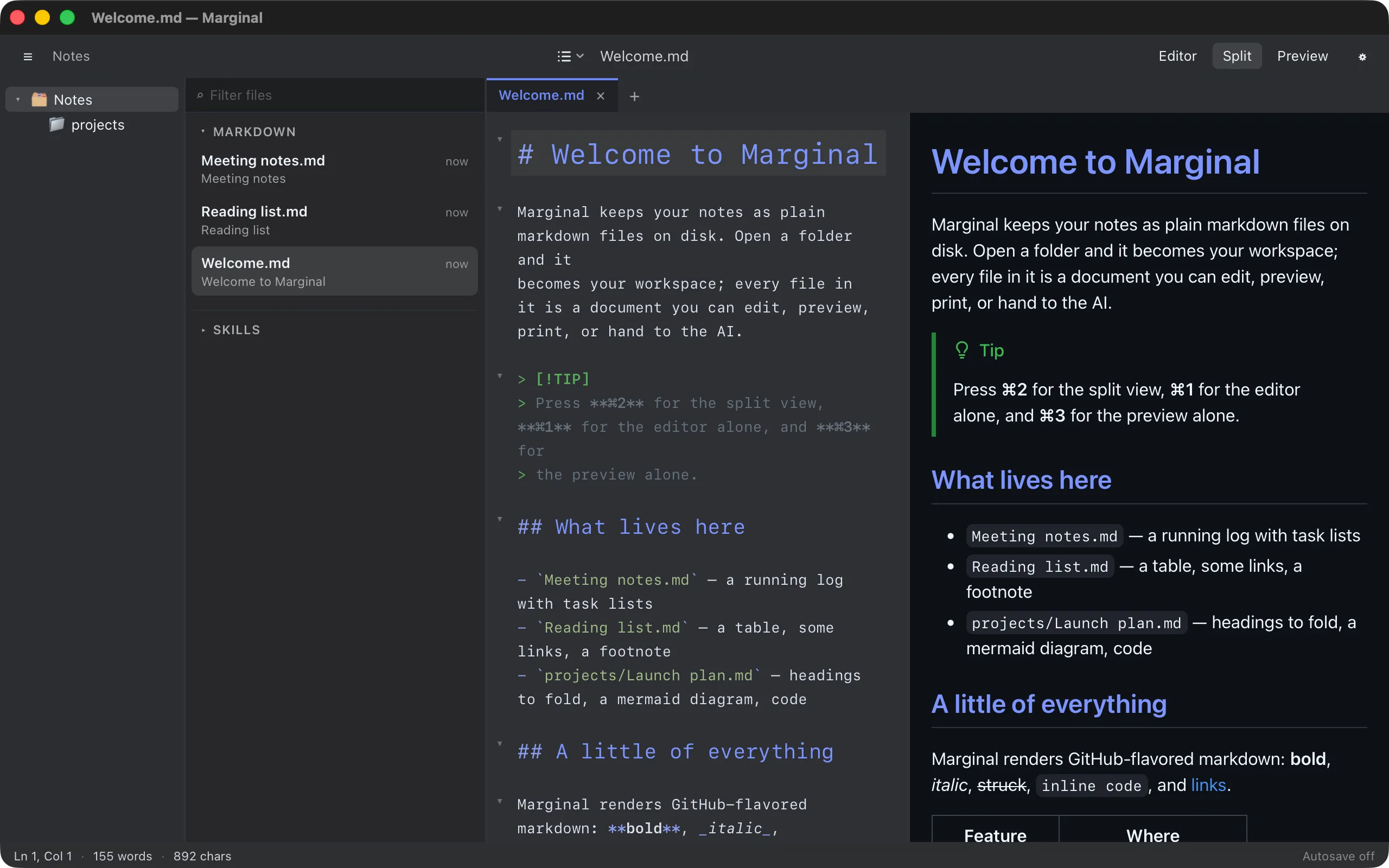The image size is (1389, 868).
Task: Click the projects folder icon
Action: click(57, 124)
